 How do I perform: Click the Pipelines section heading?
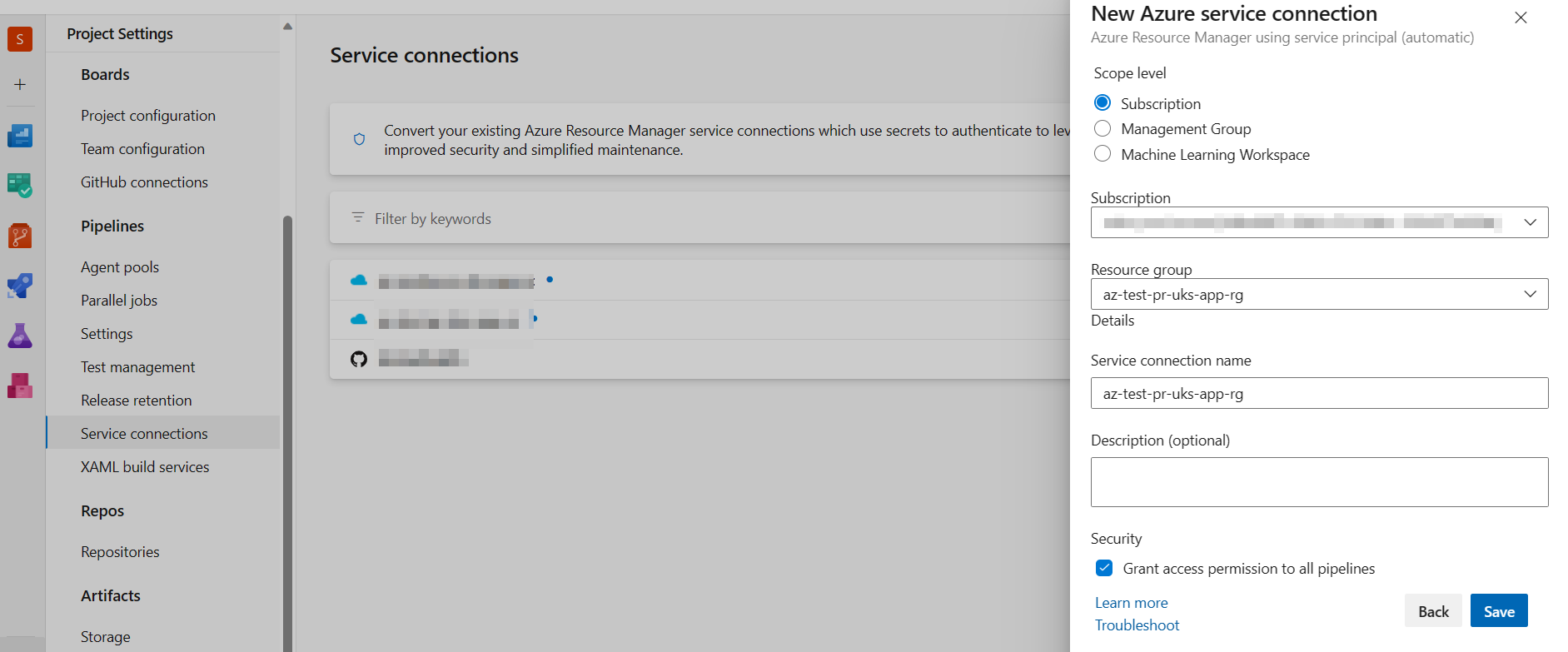point(112,226)
